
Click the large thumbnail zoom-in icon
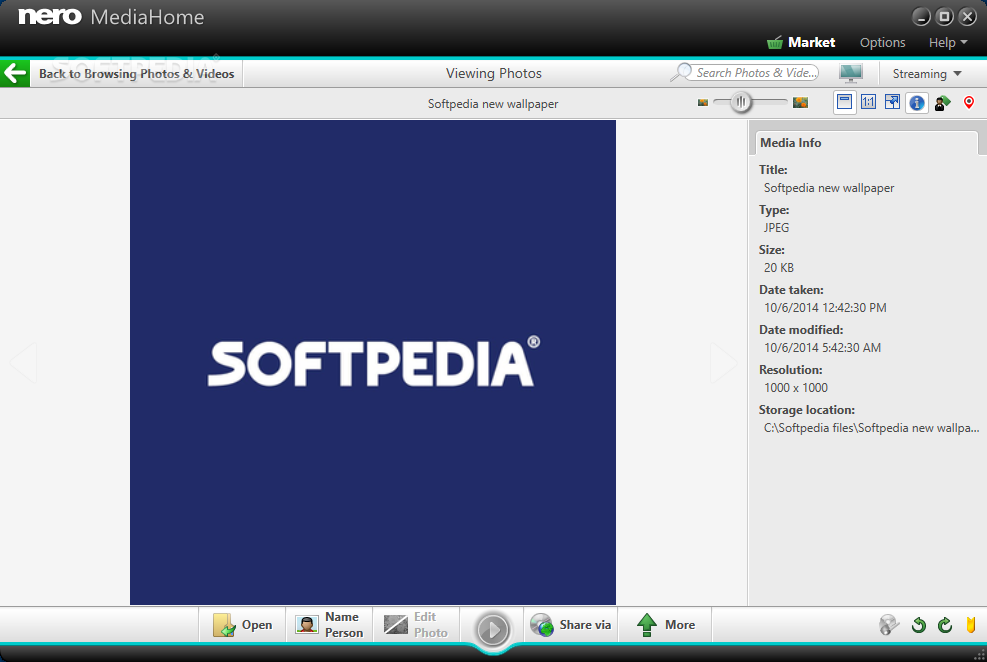pos(800,102)
